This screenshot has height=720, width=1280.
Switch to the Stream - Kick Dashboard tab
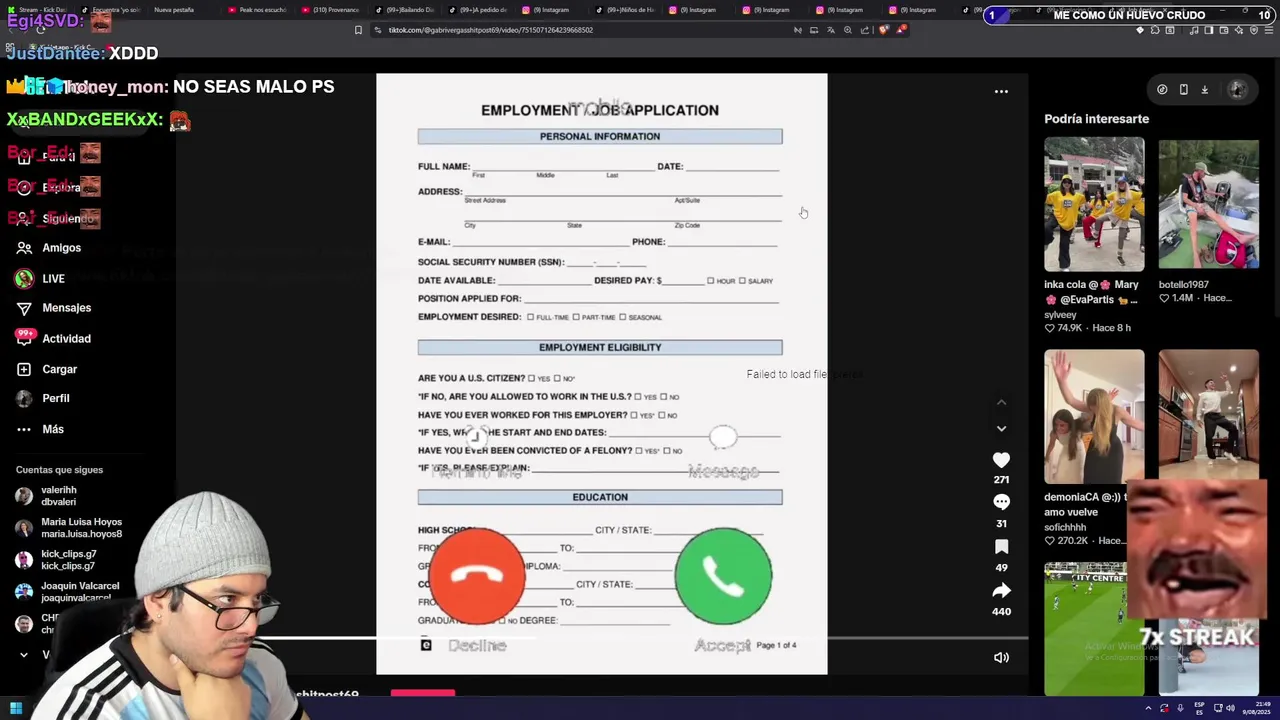[38, 10]
